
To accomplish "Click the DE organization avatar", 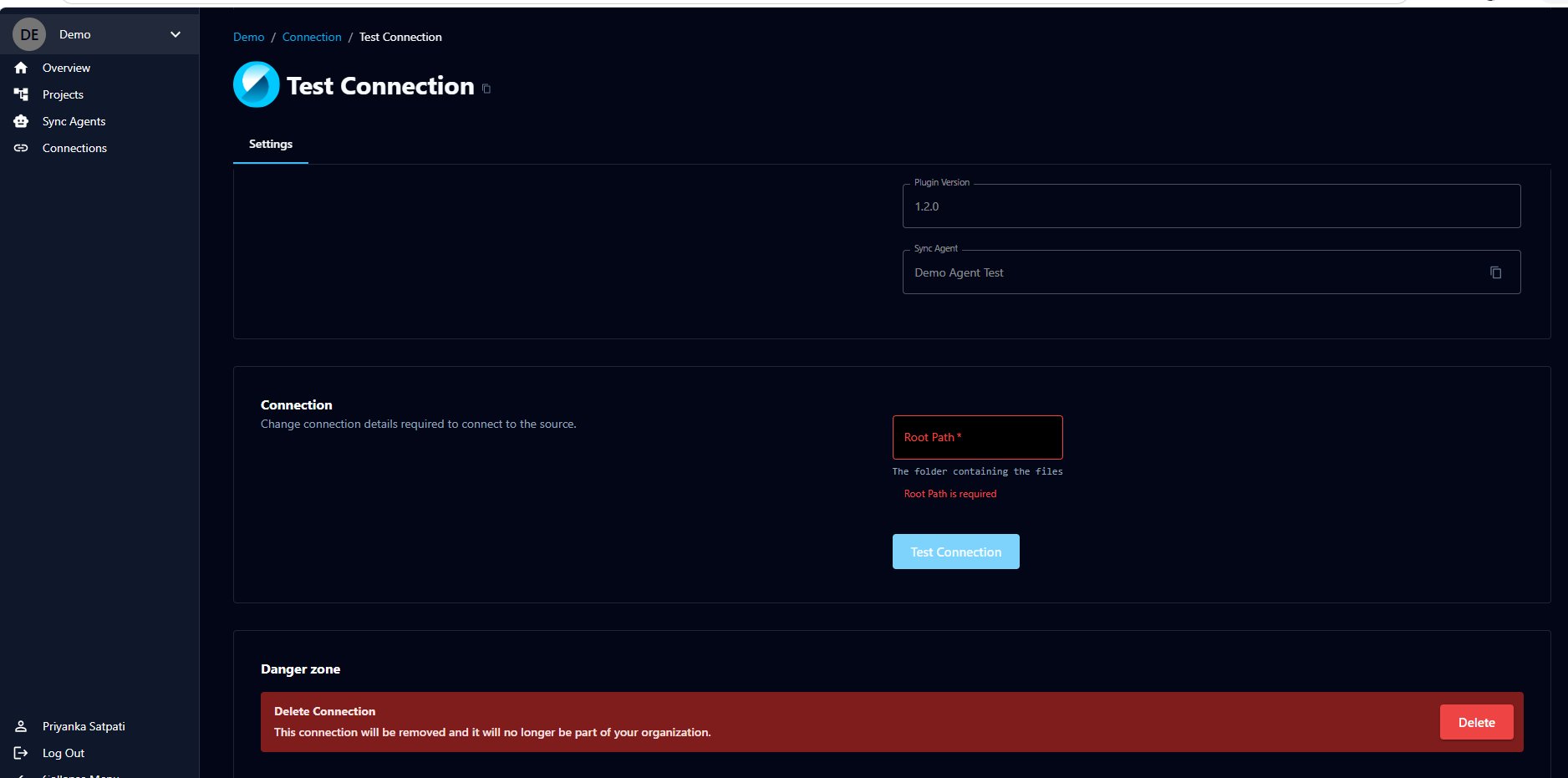I will [x=29, y=34].
